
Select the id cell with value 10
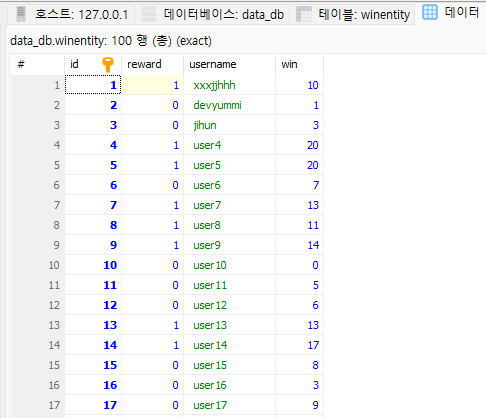coord(93,265)
